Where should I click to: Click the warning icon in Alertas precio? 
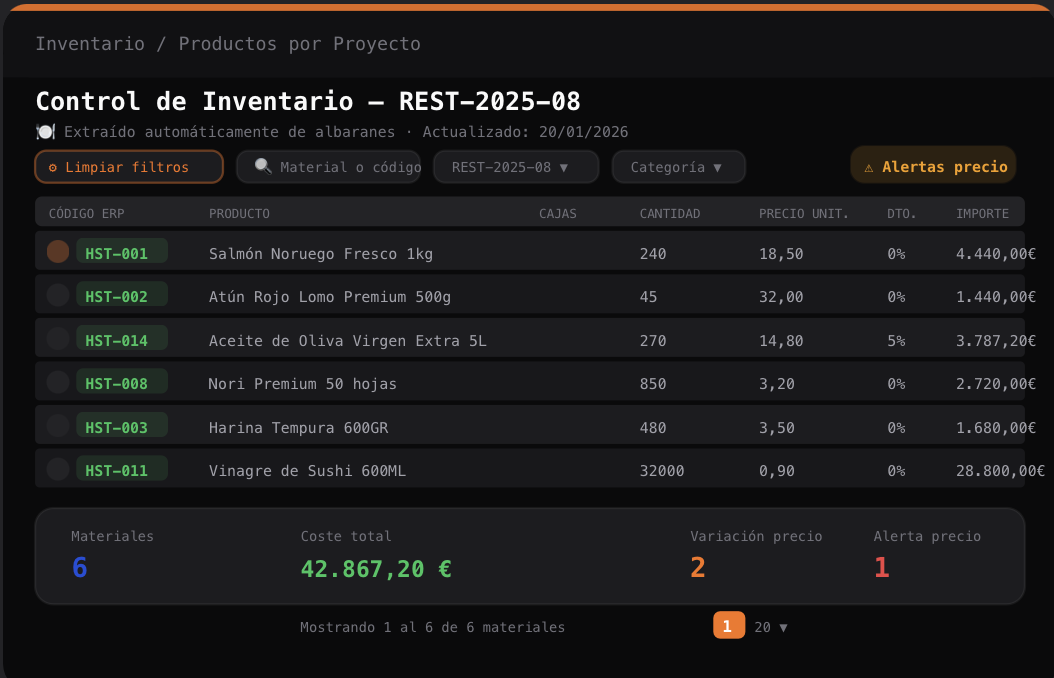(868, 167)
